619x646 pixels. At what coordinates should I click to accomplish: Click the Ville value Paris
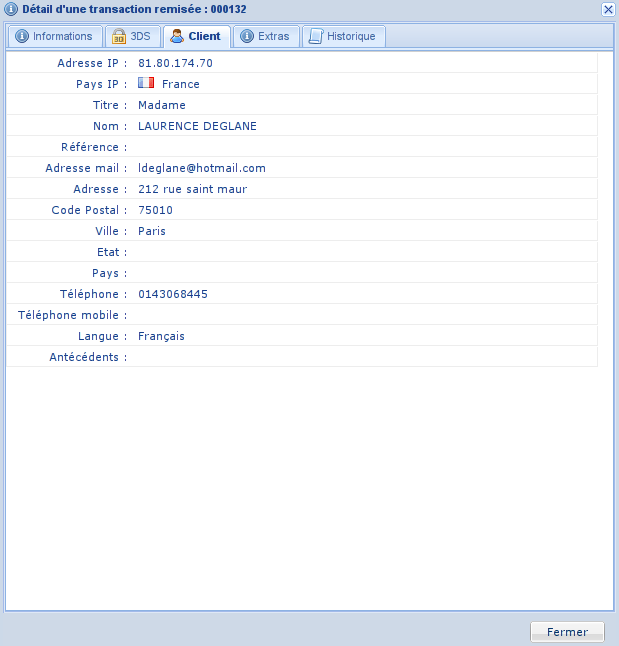click(152, 231)
